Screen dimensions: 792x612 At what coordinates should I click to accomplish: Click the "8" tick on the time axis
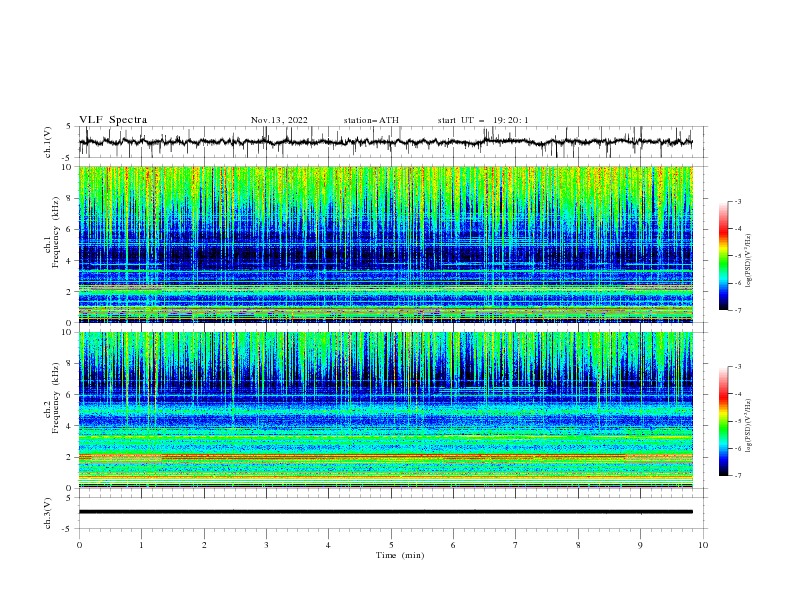578,545
